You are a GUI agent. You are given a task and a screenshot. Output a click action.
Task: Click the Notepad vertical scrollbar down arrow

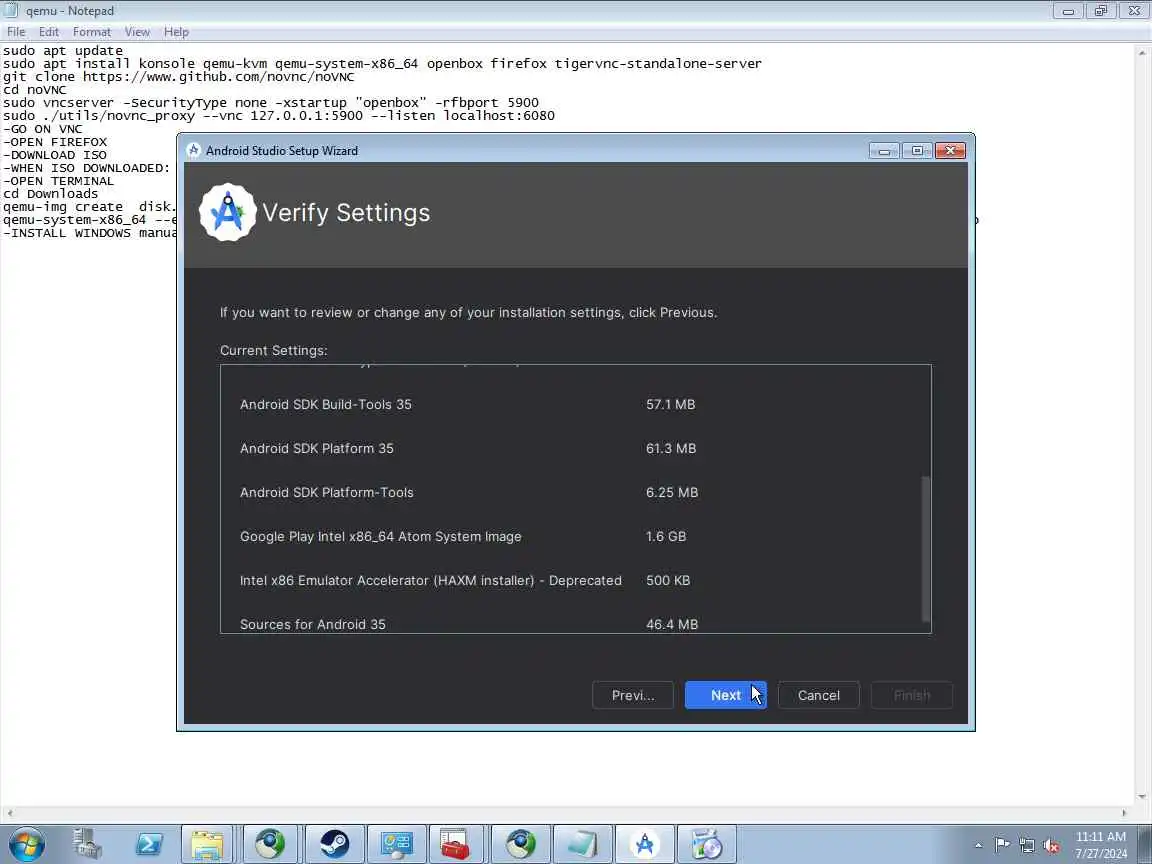pyautogui.click(x=1142, y=797)
